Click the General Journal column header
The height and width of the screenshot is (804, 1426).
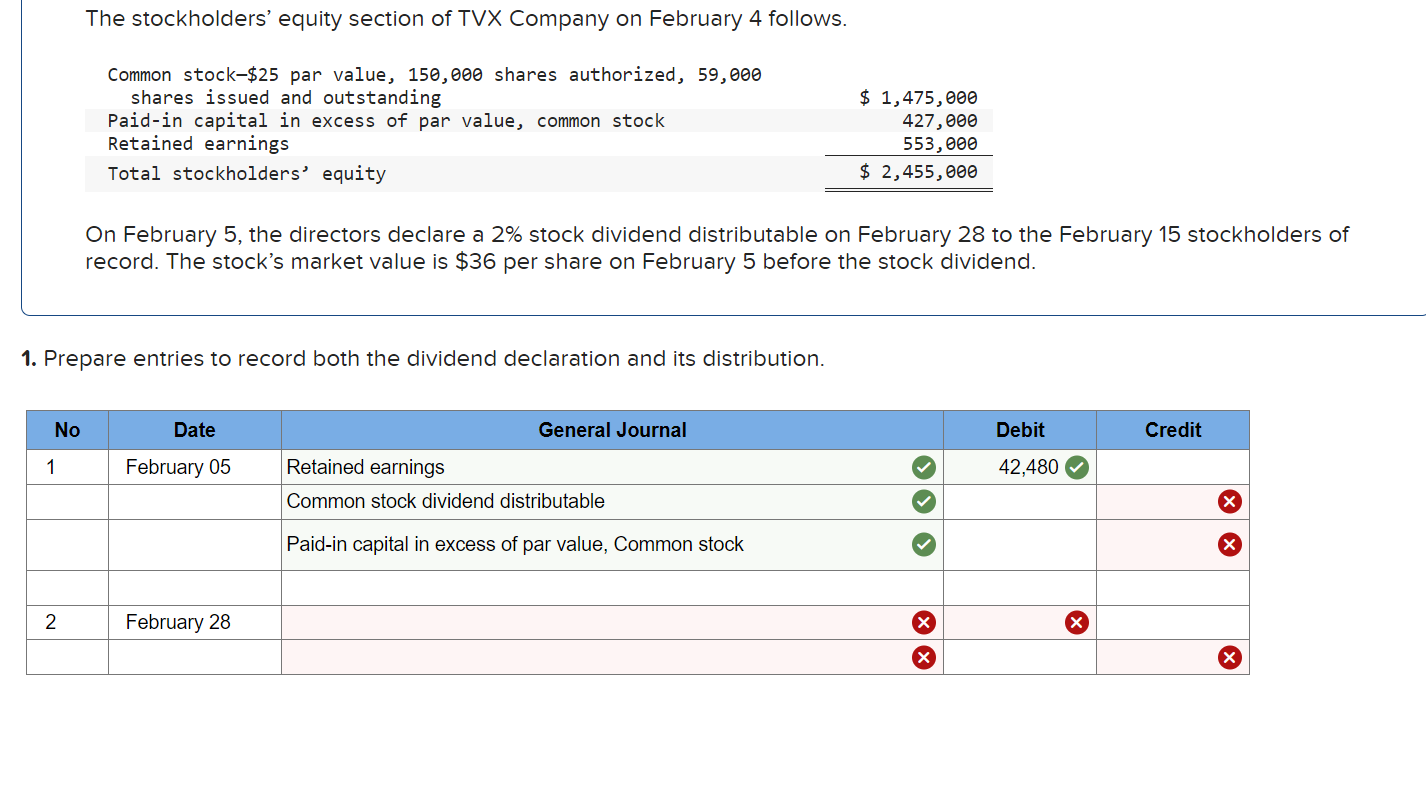[612, 430]
